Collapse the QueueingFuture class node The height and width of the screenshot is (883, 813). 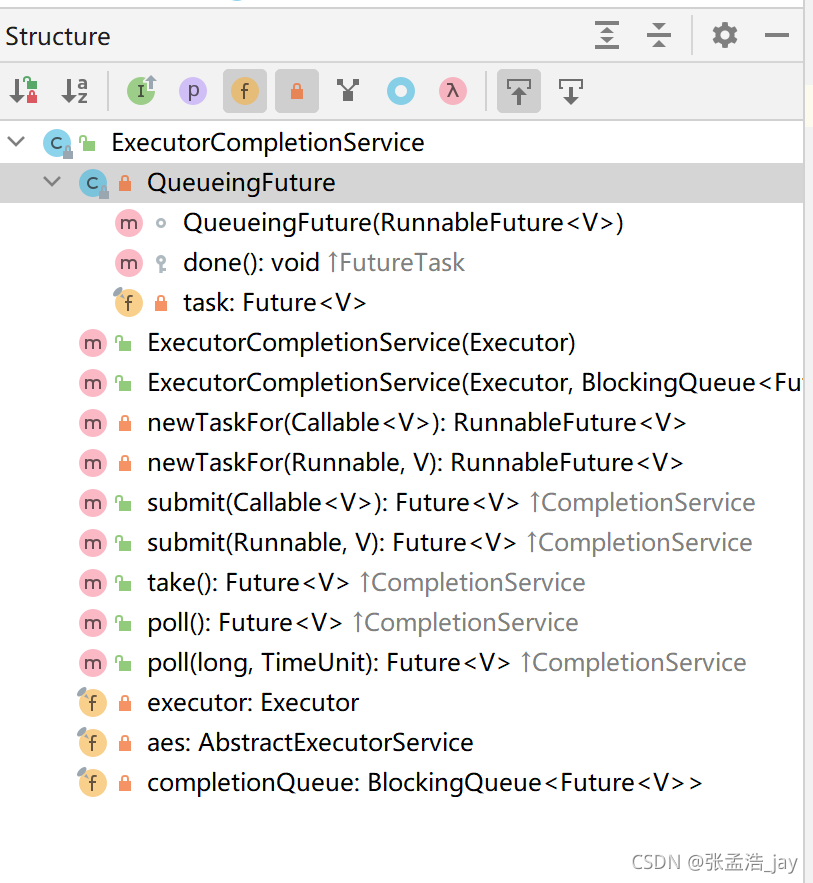52,181
